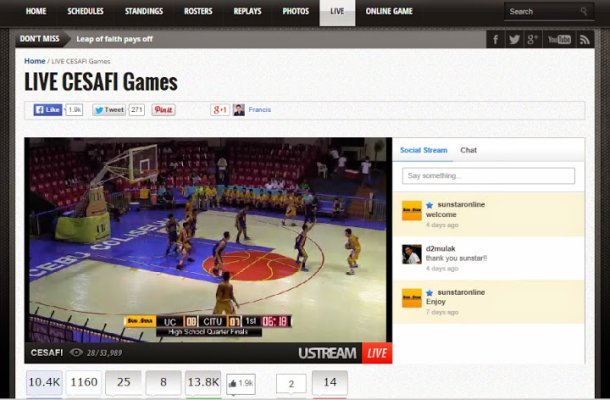Image resolution: width=610 pixels, height=400 pixels.
Task: Click the thumbs-up 1.9k counter
Action: 241,384
